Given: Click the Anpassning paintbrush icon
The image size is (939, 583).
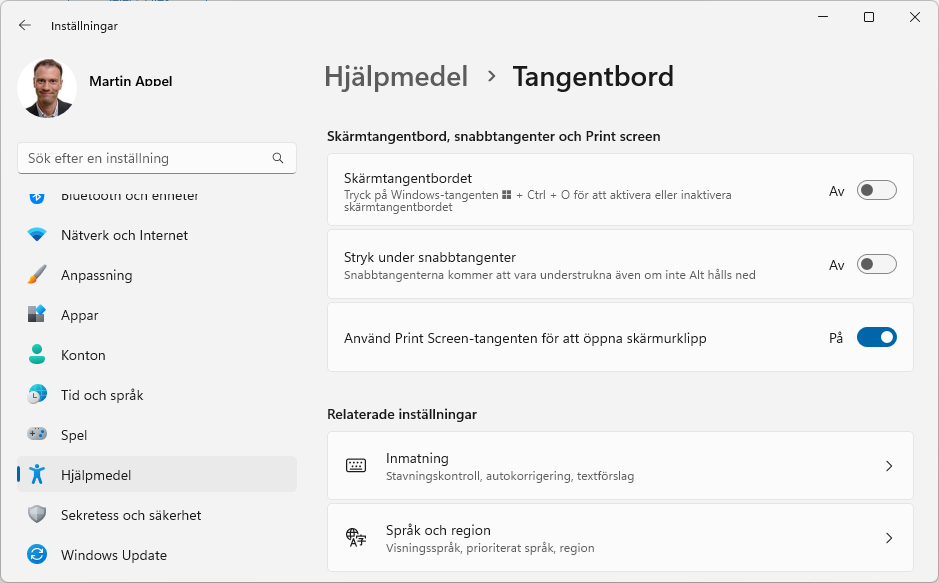Looking at the screenshot, I should (37, 275).
